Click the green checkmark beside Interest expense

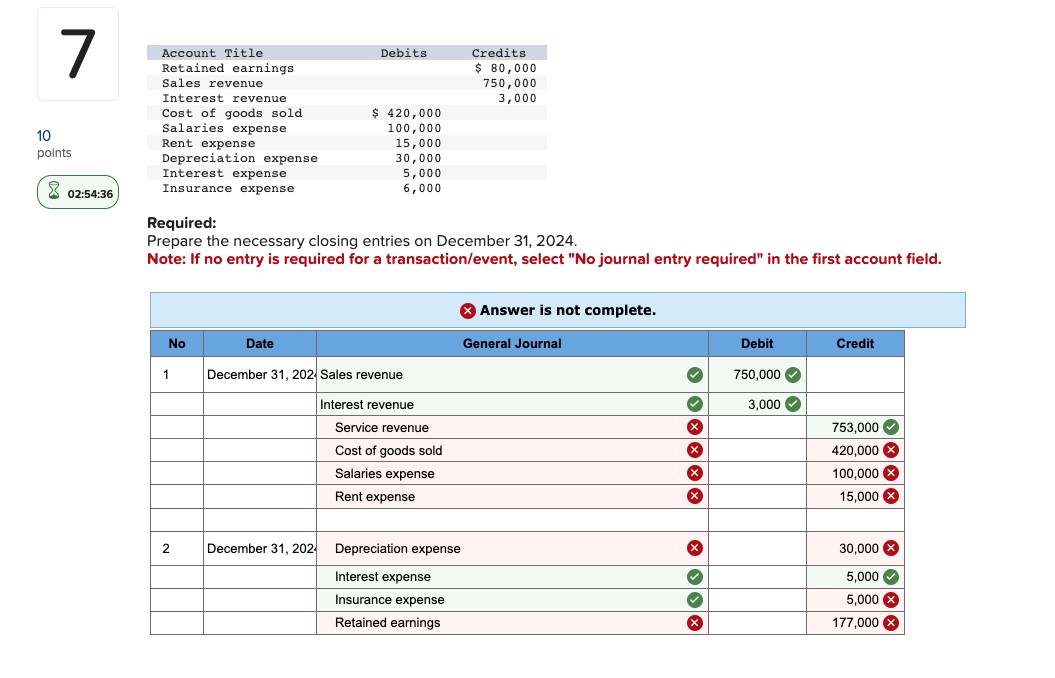(693, 577)
